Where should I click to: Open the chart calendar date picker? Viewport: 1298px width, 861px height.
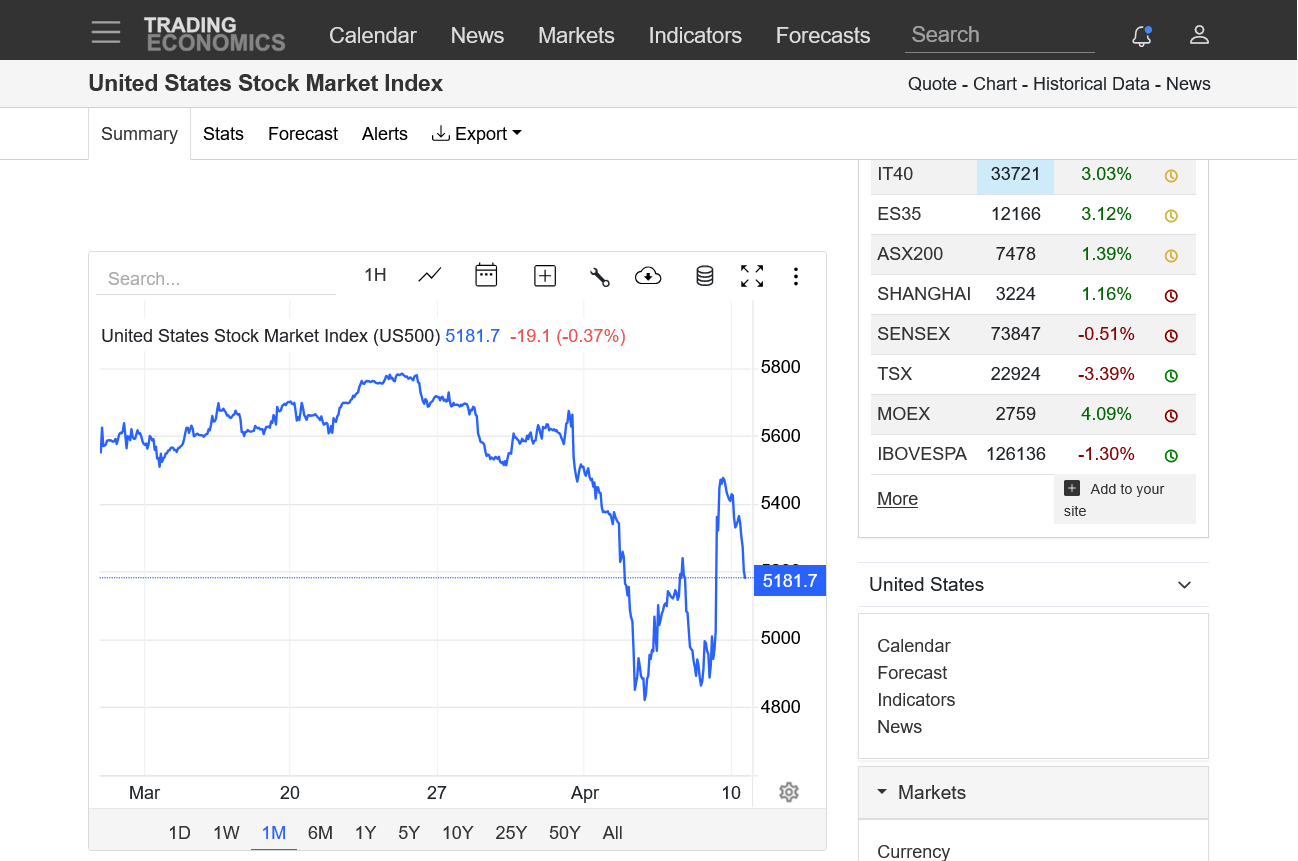tap(486, 275)
